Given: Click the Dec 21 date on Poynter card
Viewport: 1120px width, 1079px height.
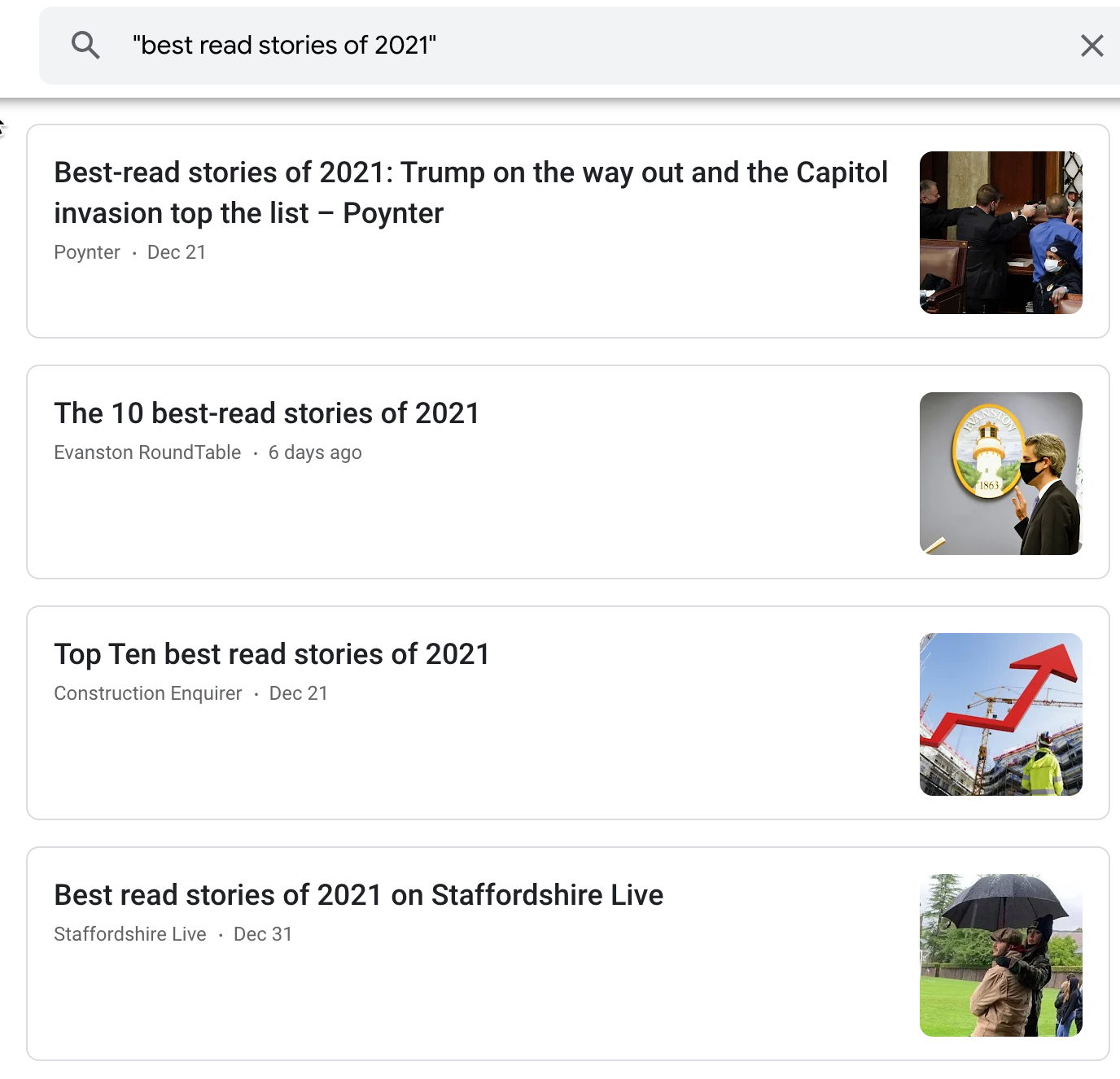Looking at the screenshot, I should coord(177,252).
